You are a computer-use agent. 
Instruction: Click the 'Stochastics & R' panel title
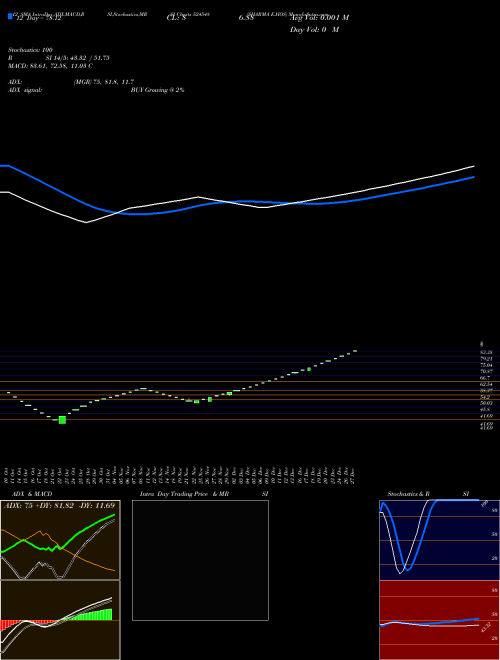[408, 494]
